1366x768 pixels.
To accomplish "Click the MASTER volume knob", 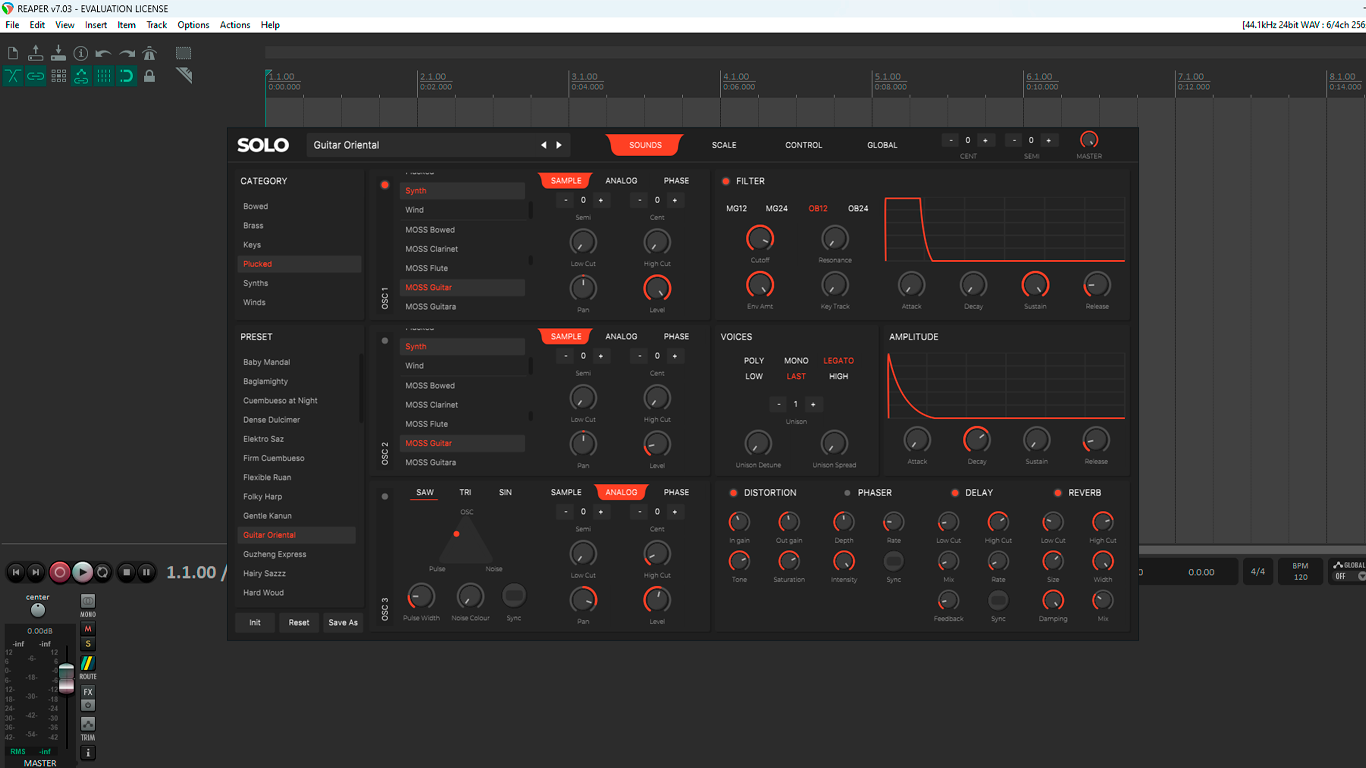I will (x=1089, y=141).
